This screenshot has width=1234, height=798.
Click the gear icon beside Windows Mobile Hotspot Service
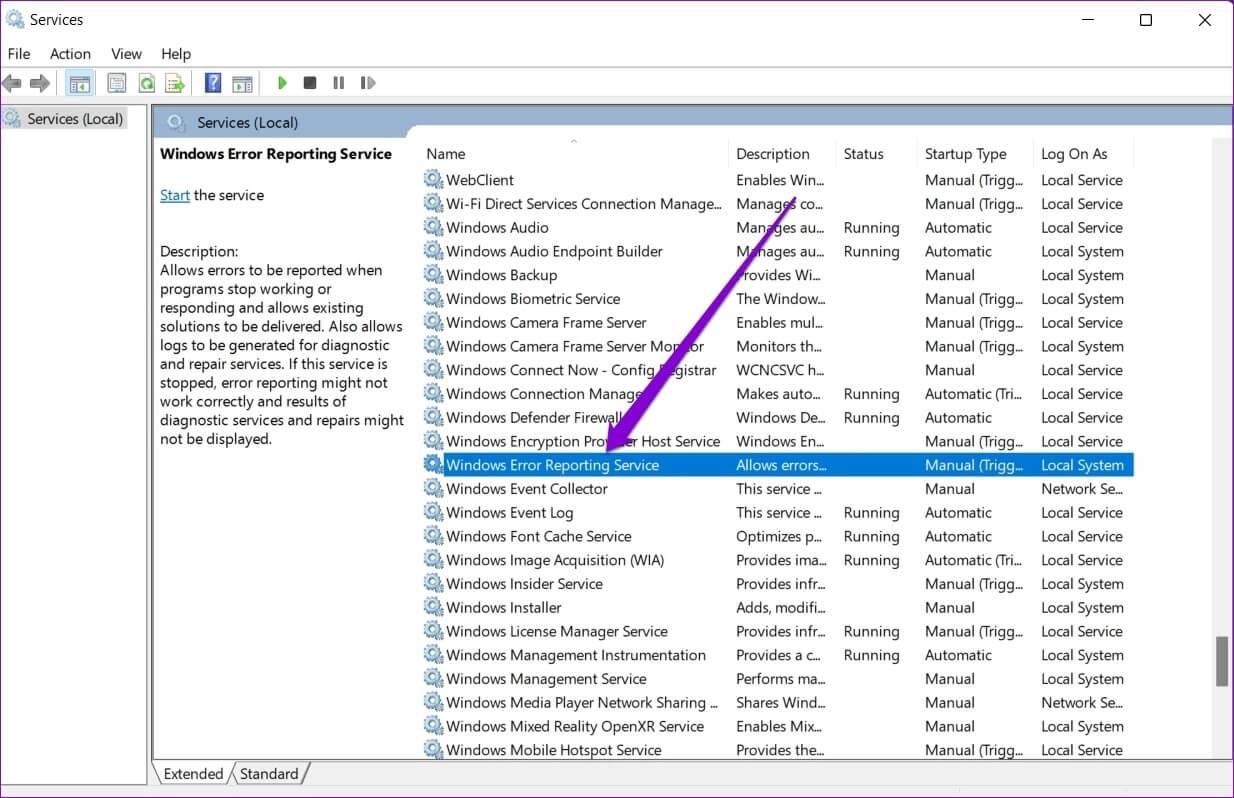[x=433, y=750]
